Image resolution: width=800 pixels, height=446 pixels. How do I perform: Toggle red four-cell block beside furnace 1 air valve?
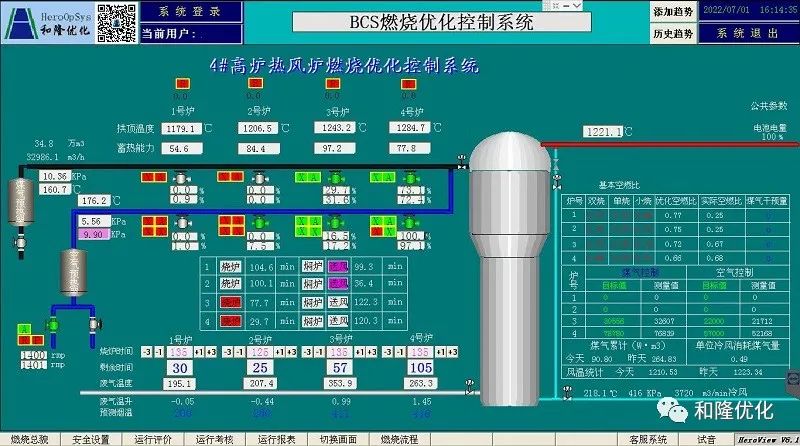point(155,226)
